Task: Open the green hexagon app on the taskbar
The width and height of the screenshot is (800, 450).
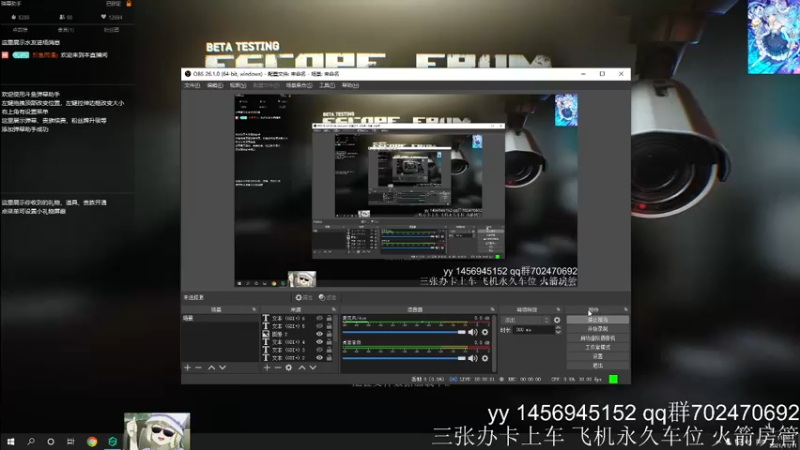Action: click(x=113, y=441)
